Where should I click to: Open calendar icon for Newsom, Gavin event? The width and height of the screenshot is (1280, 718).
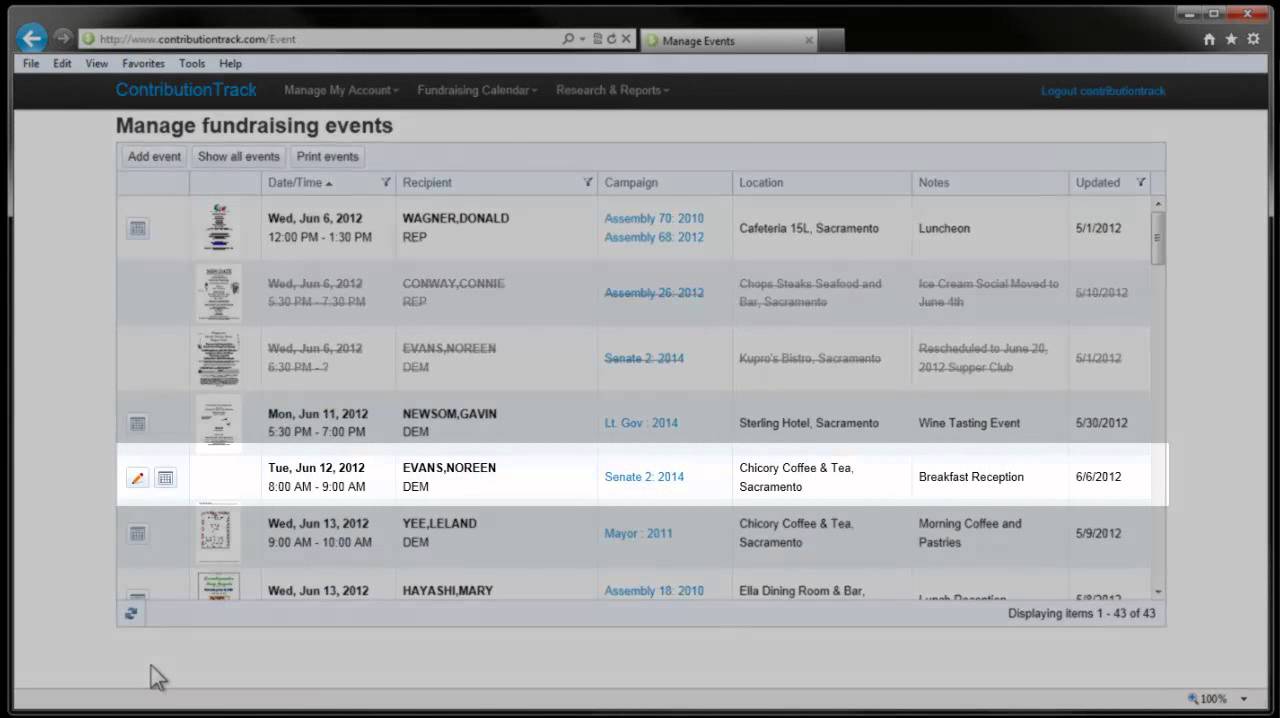click(x=138, y=423)
